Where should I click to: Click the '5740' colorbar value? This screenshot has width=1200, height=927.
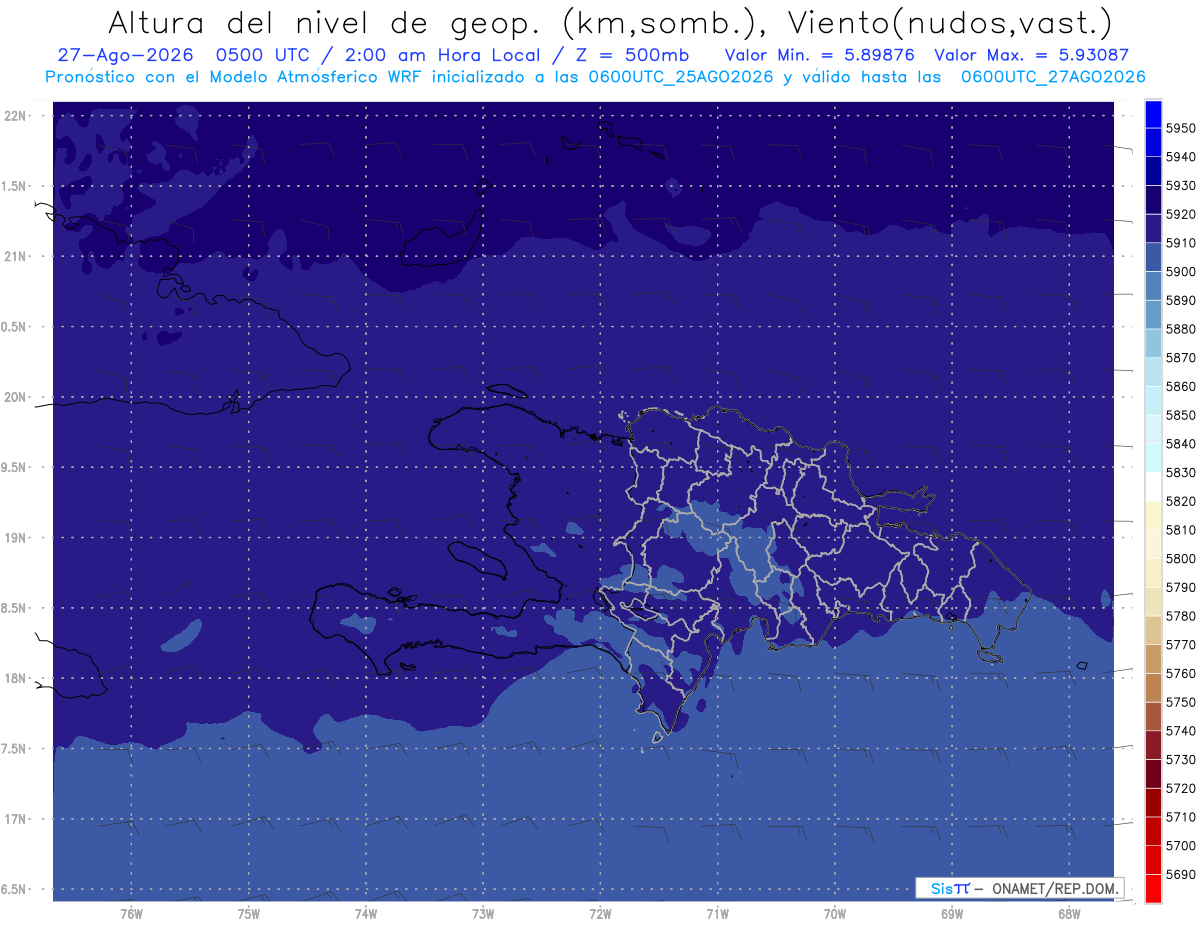click(x=1180, y=731)
